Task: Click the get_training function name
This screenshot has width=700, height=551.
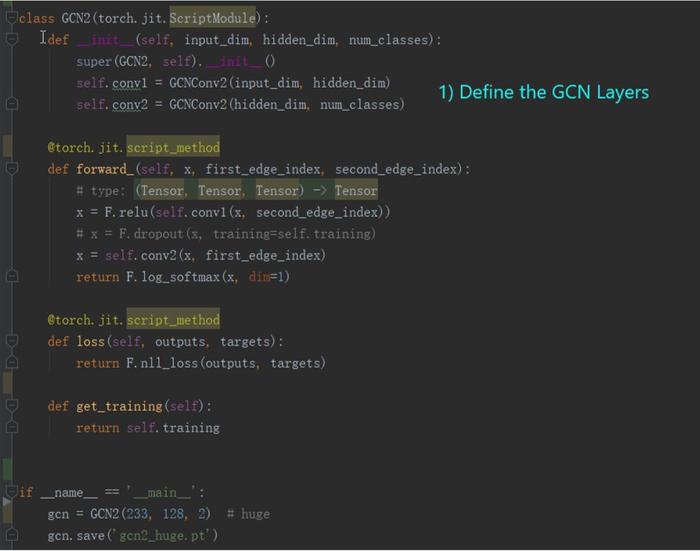Action: point(119,406)
